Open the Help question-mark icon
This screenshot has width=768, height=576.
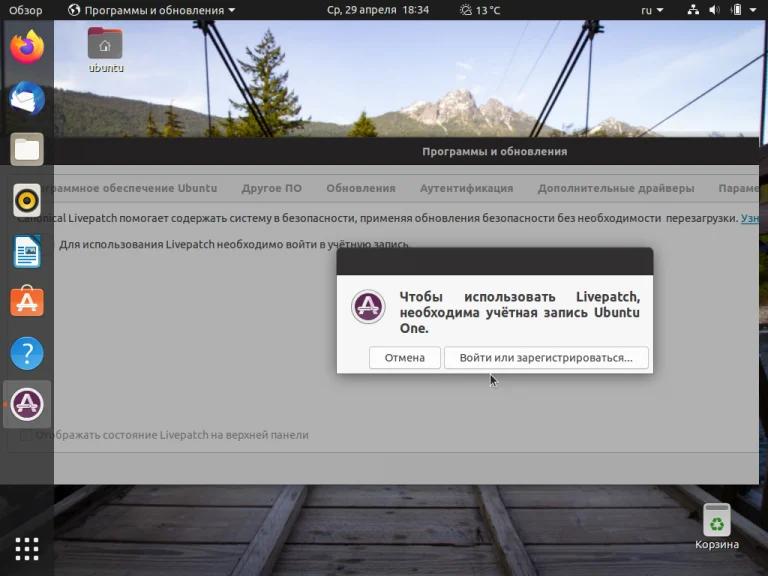click(x=27, y=353)
